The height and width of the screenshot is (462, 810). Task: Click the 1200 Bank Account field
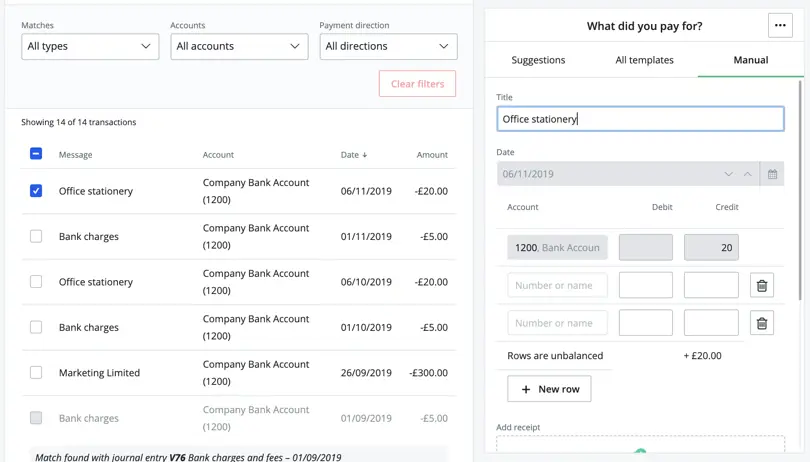pos(557,248)
